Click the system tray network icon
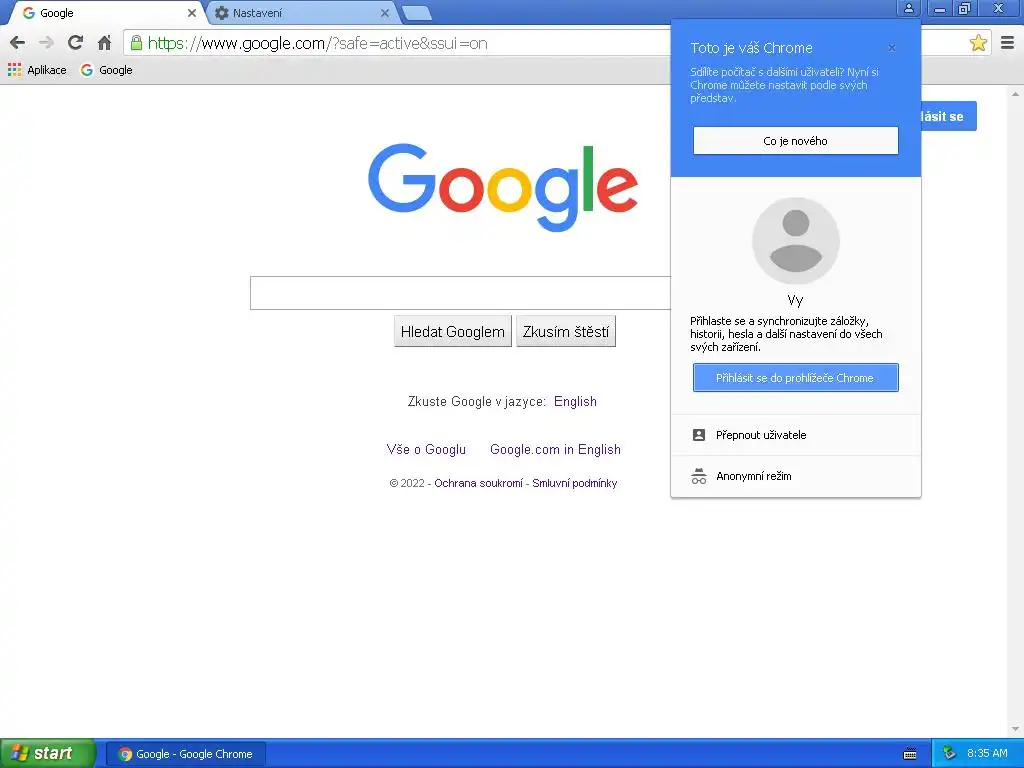The width and height of the screenshot is (1024, 768). (x=950, y=754)
